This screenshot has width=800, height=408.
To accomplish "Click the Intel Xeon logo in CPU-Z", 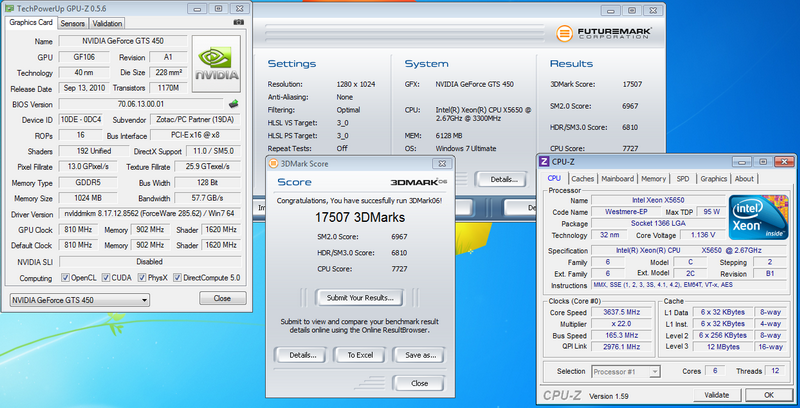I will [x=758, y=217].
